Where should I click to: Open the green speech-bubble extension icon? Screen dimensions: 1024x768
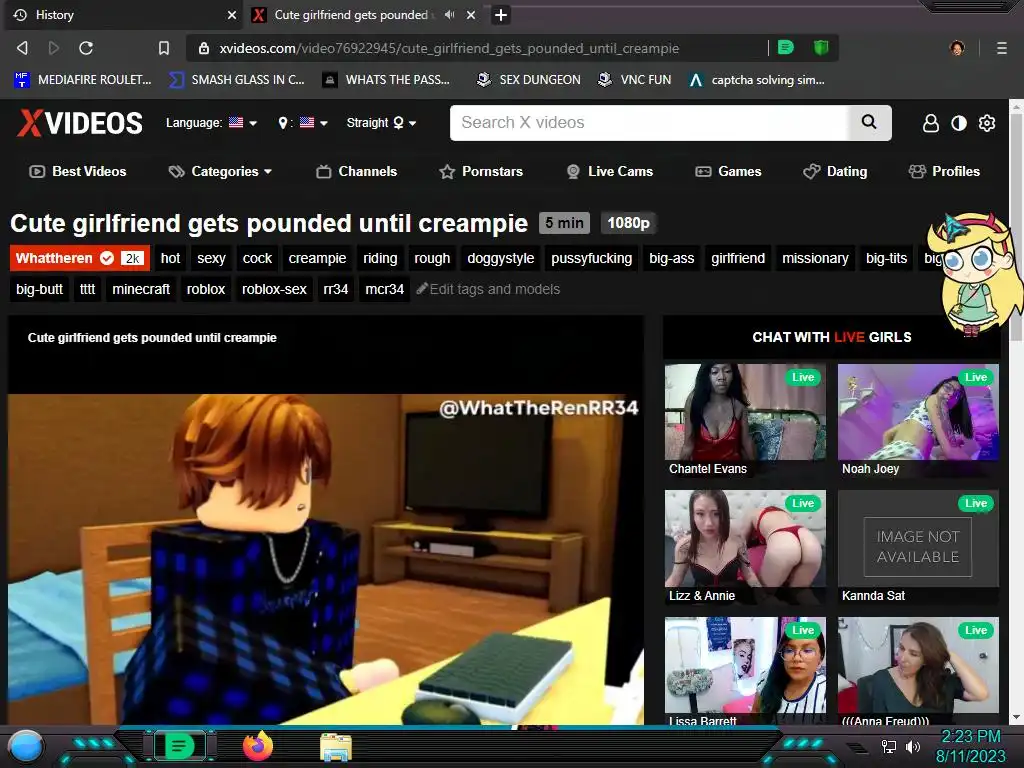coord(786,47)
